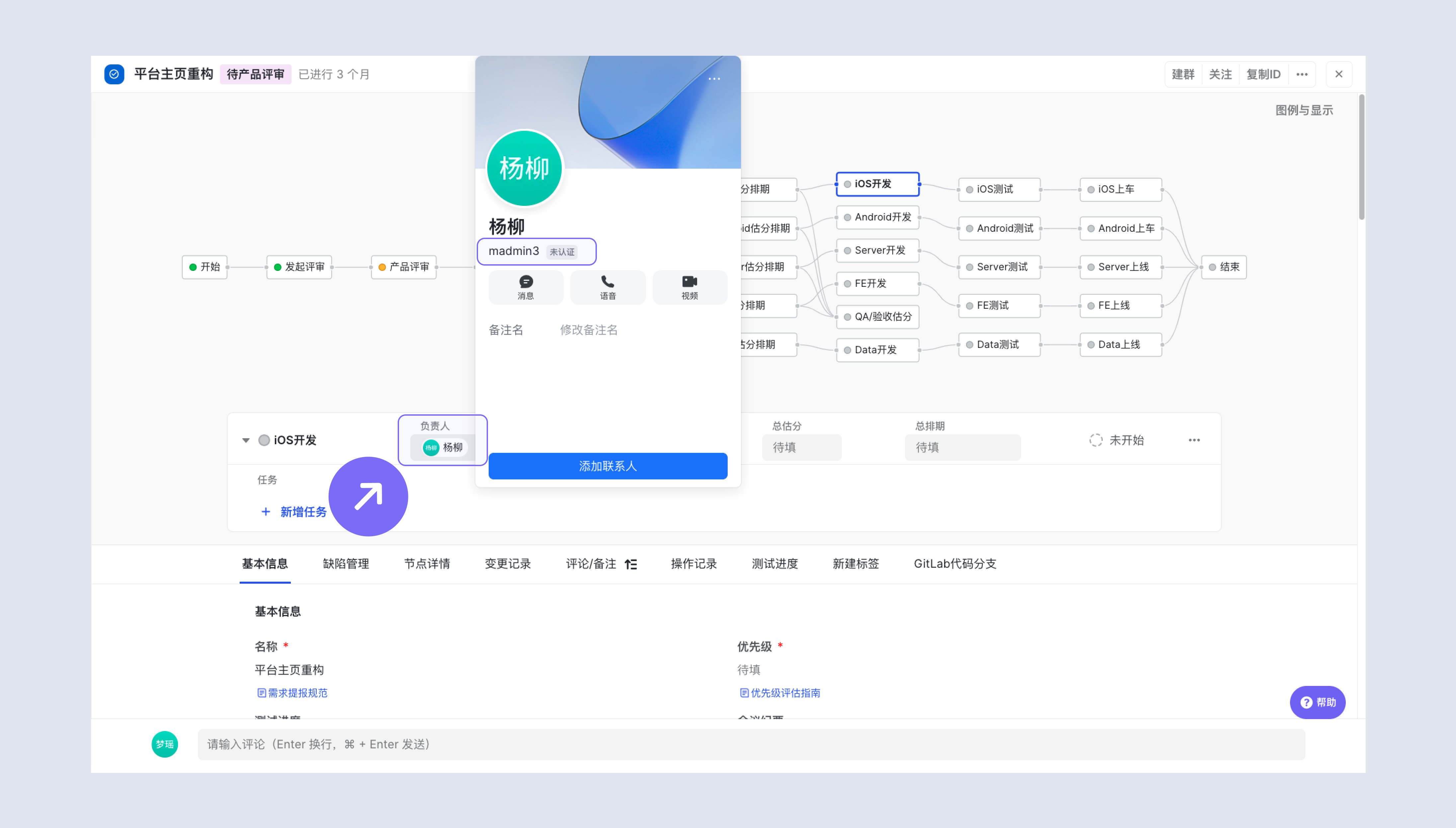
Task: Close the work item detail panel
Action: tap(1339, 74)
